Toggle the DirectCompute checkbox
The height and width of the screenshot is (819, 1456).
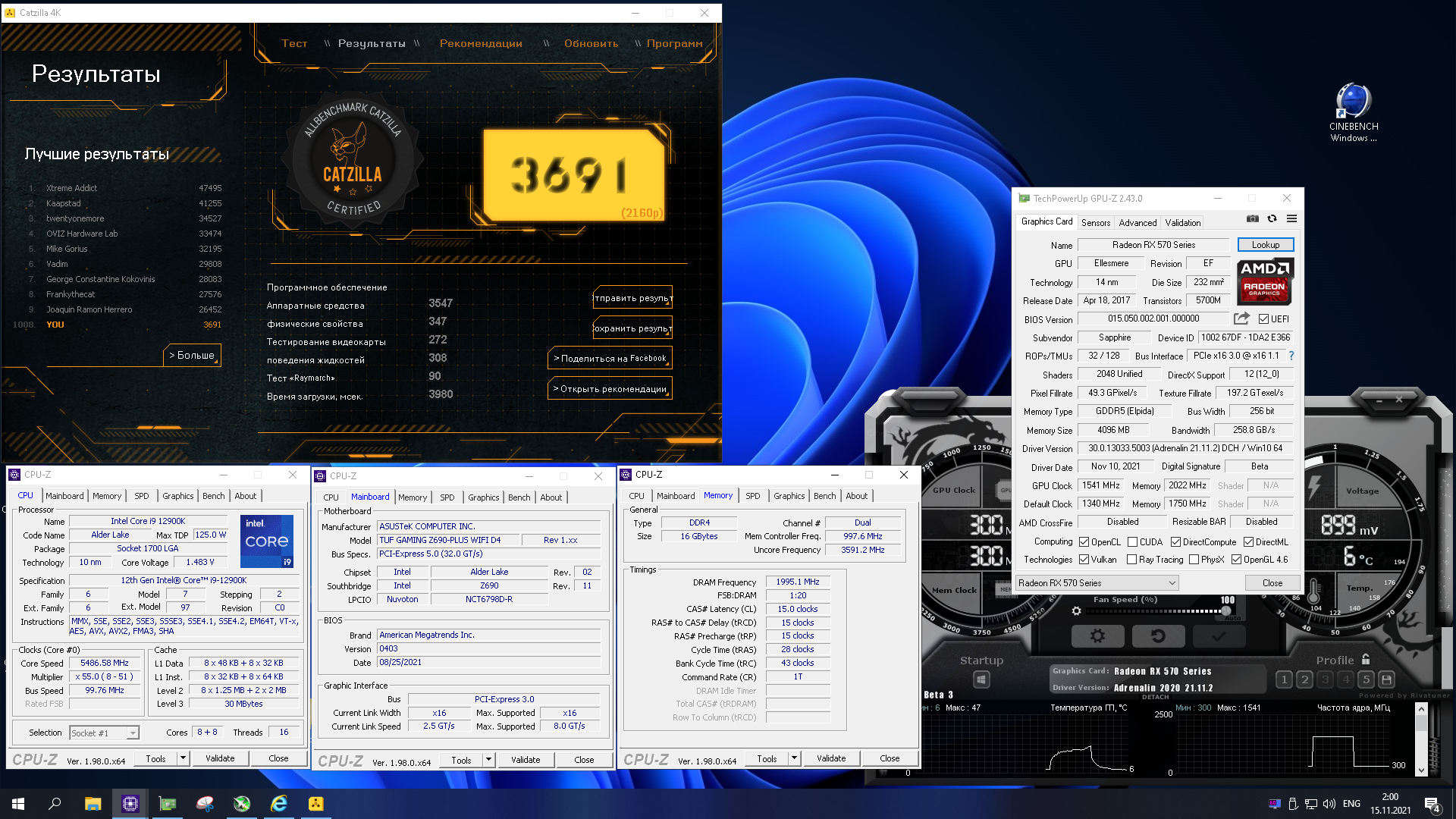point(1175,541)
